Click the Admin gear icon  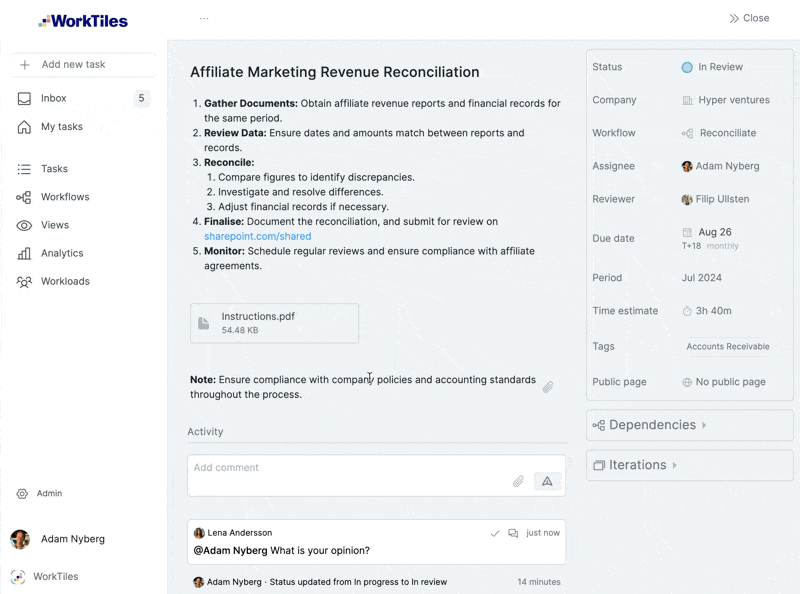tap(22, 493)
